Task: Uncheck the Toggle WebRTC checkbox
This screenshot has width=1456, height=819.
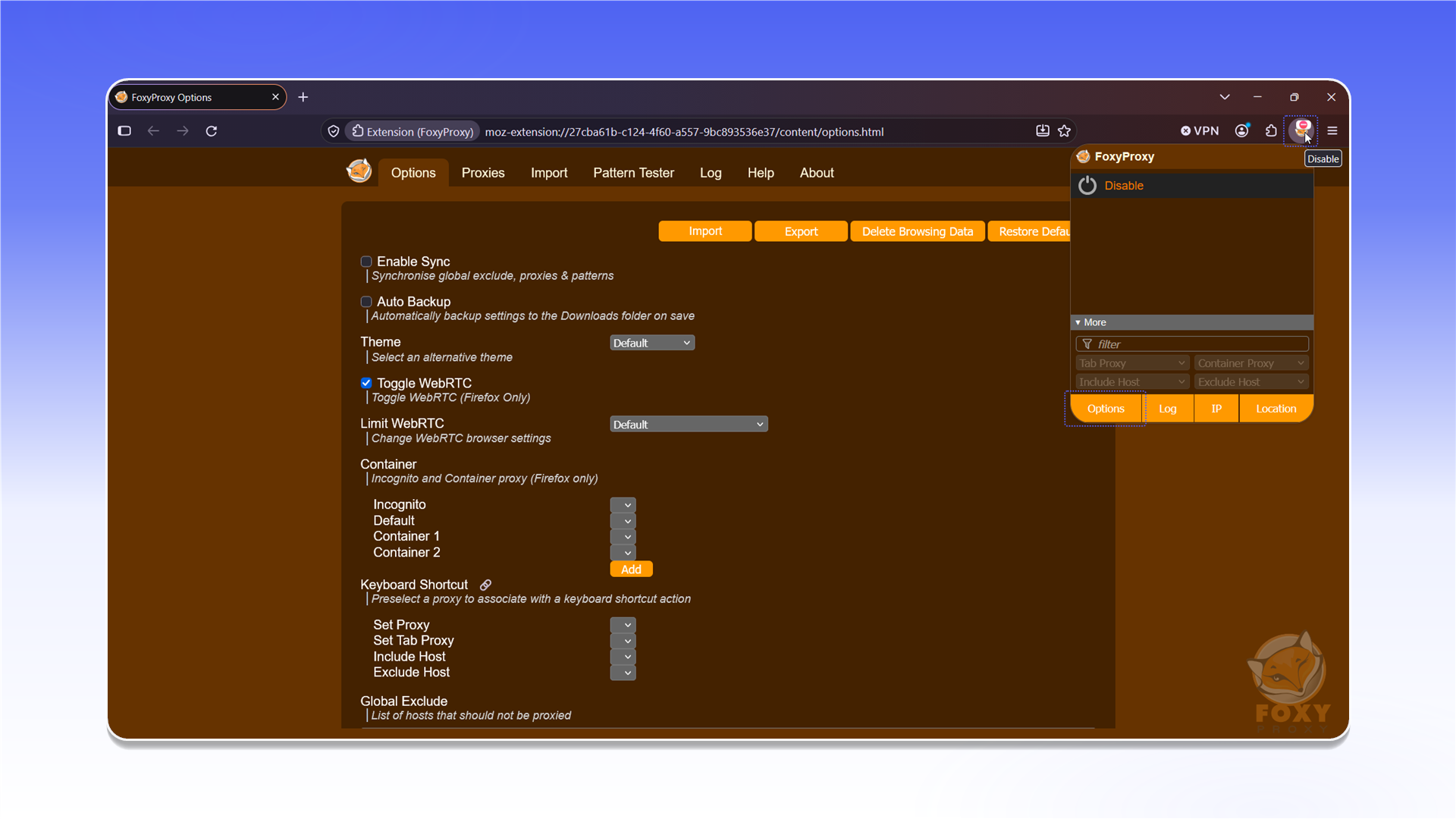Action: click(x=366, y=383)
